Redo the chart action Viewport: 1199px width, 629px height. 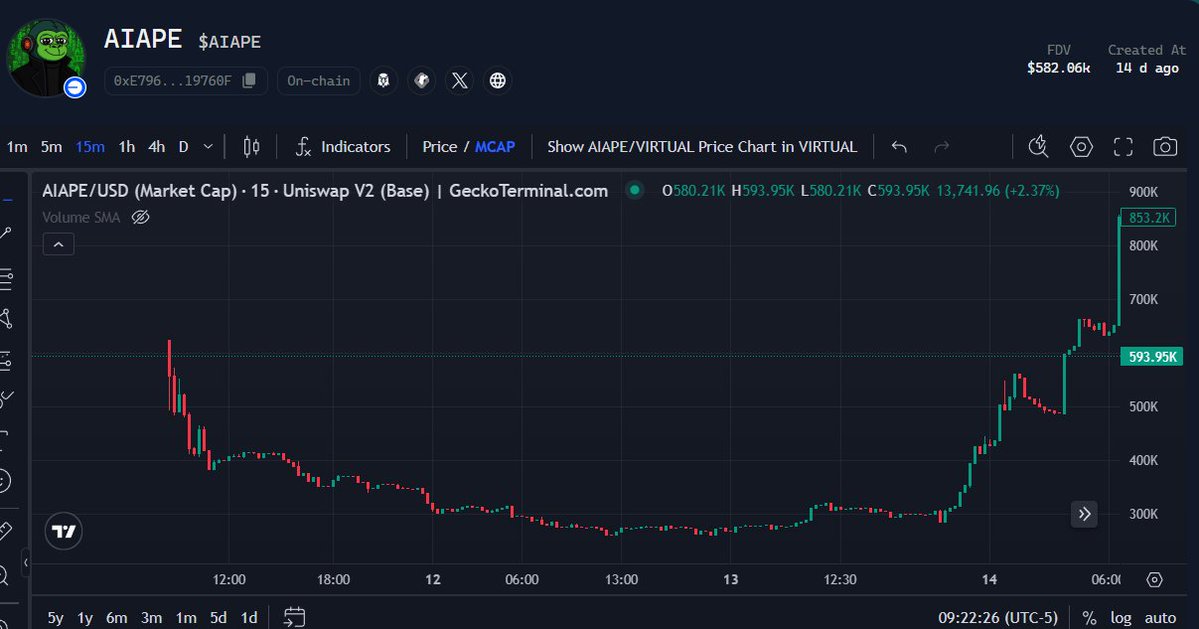(941, 147)
